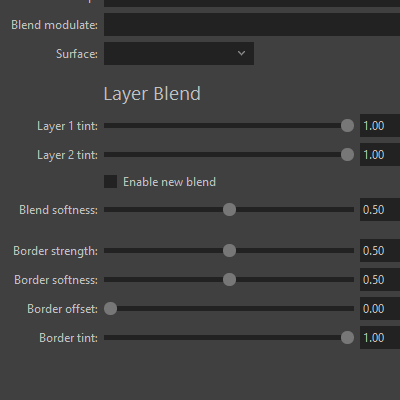
Task: Click the Border offset value field
Action: pyautogui.click(x=380, y=309)
